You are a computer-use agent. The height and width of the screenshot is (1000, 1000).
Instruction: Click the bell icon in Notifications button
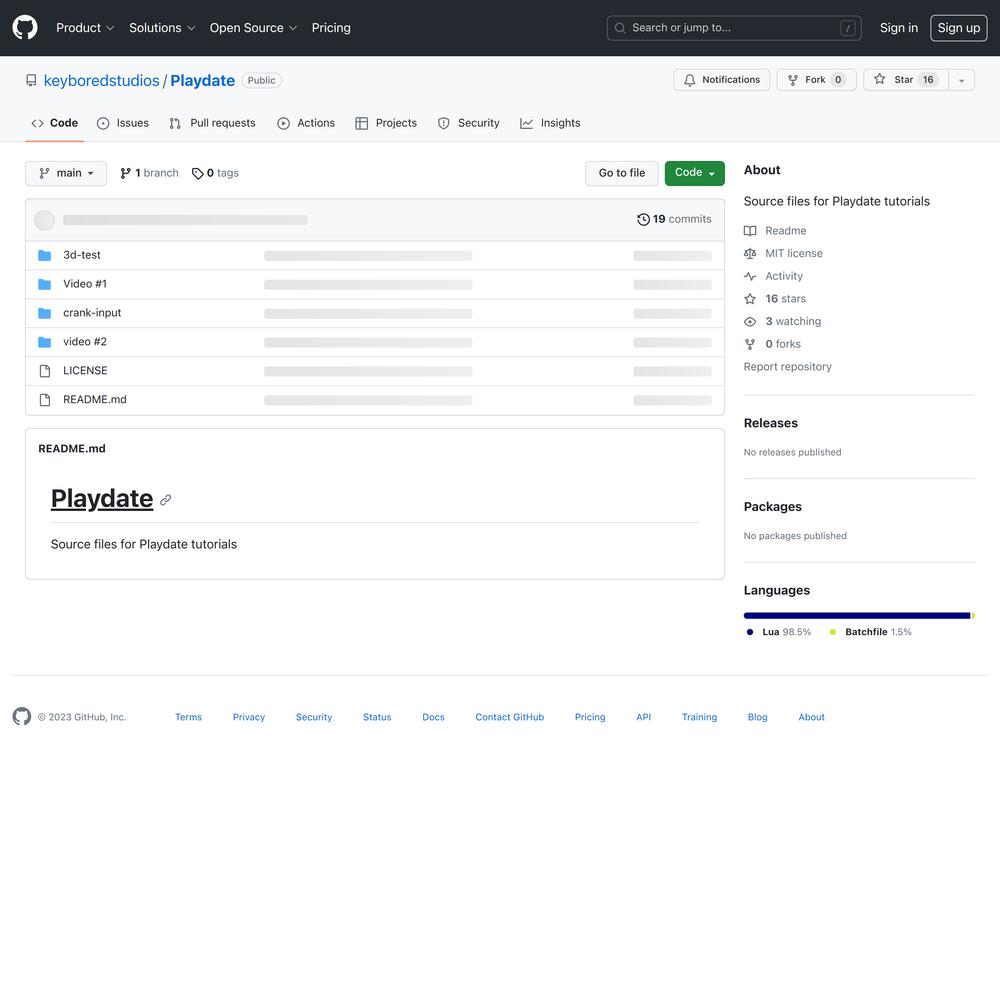[689, 80]
